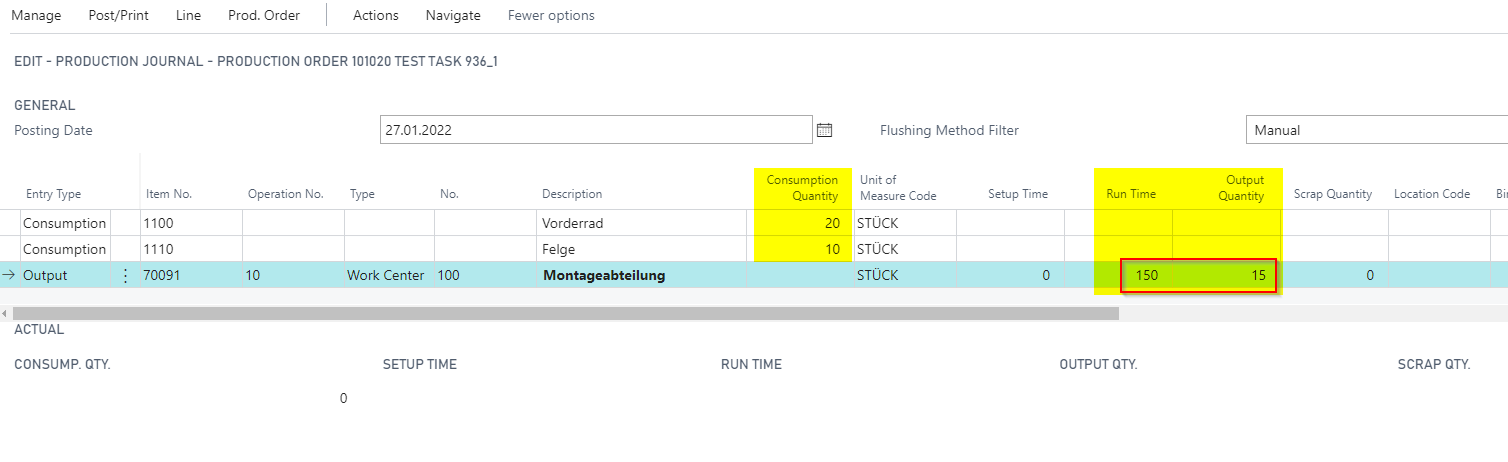Click Consumption Quantity 20 for Vorderrad
1508x462 pixels.
801,223
